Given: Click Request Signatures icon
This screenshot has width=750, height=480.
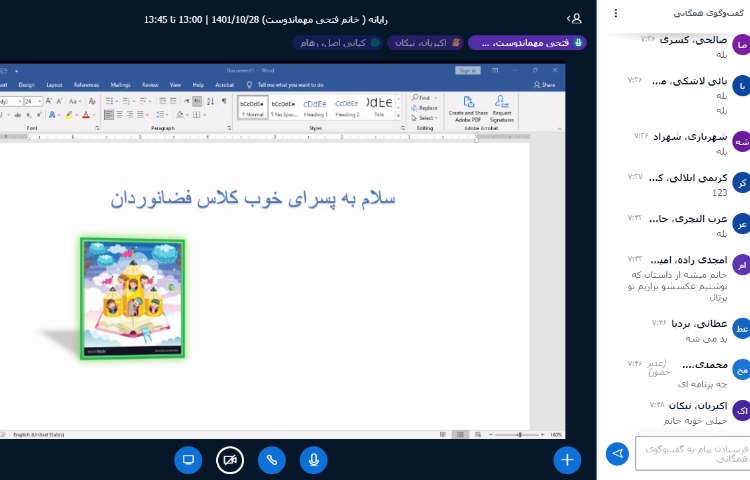Looking at the screenshot, I should pyautogui.click(x=502, y=109).
